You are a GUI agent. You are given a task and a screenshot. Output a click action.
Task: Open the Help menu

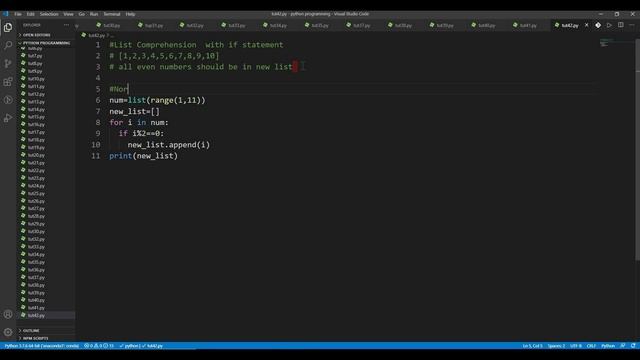coord(130,14)
